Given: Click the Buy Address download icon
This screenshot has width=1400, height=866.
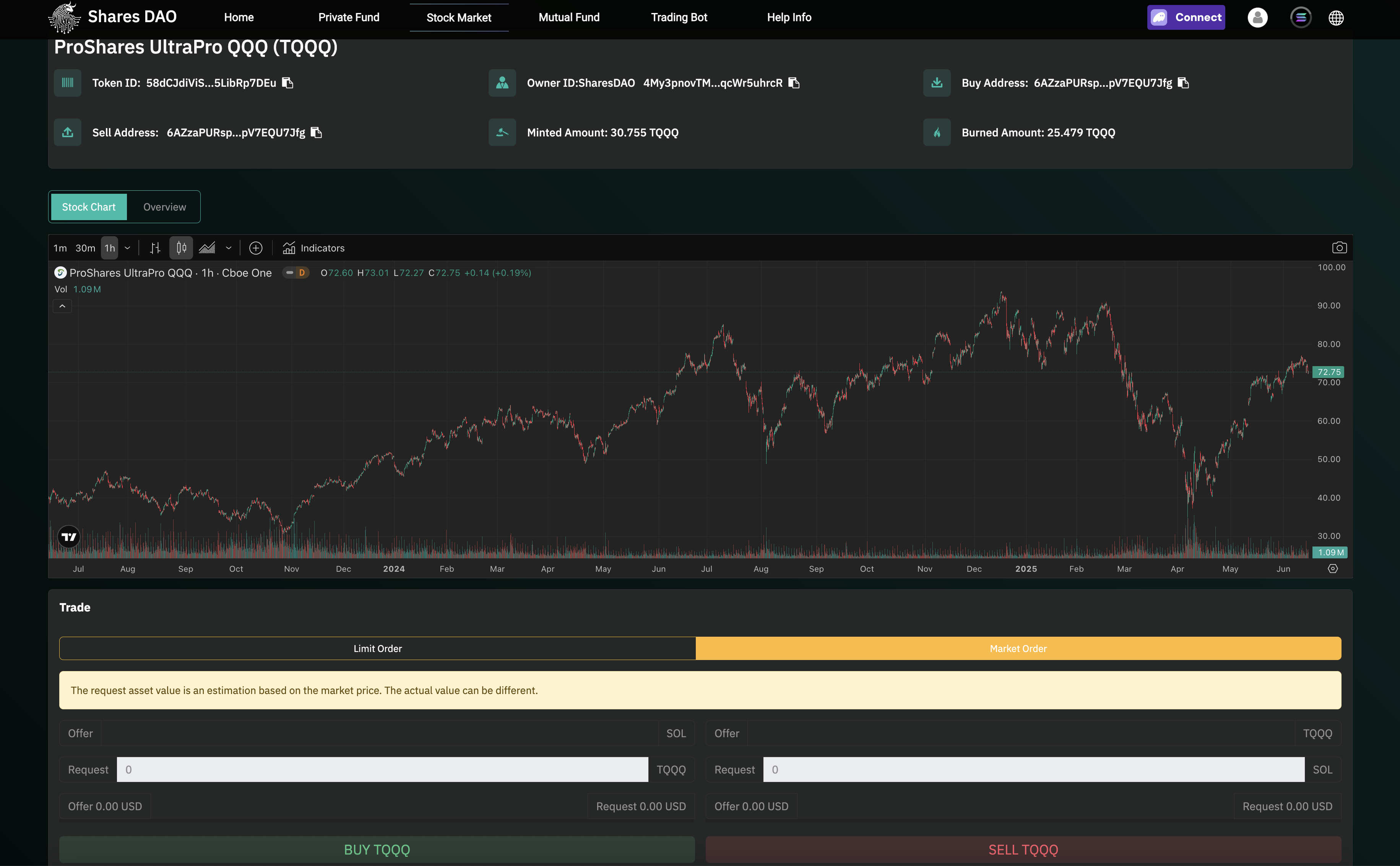Looking at the screenshot, I should click(x=937, y=83).
